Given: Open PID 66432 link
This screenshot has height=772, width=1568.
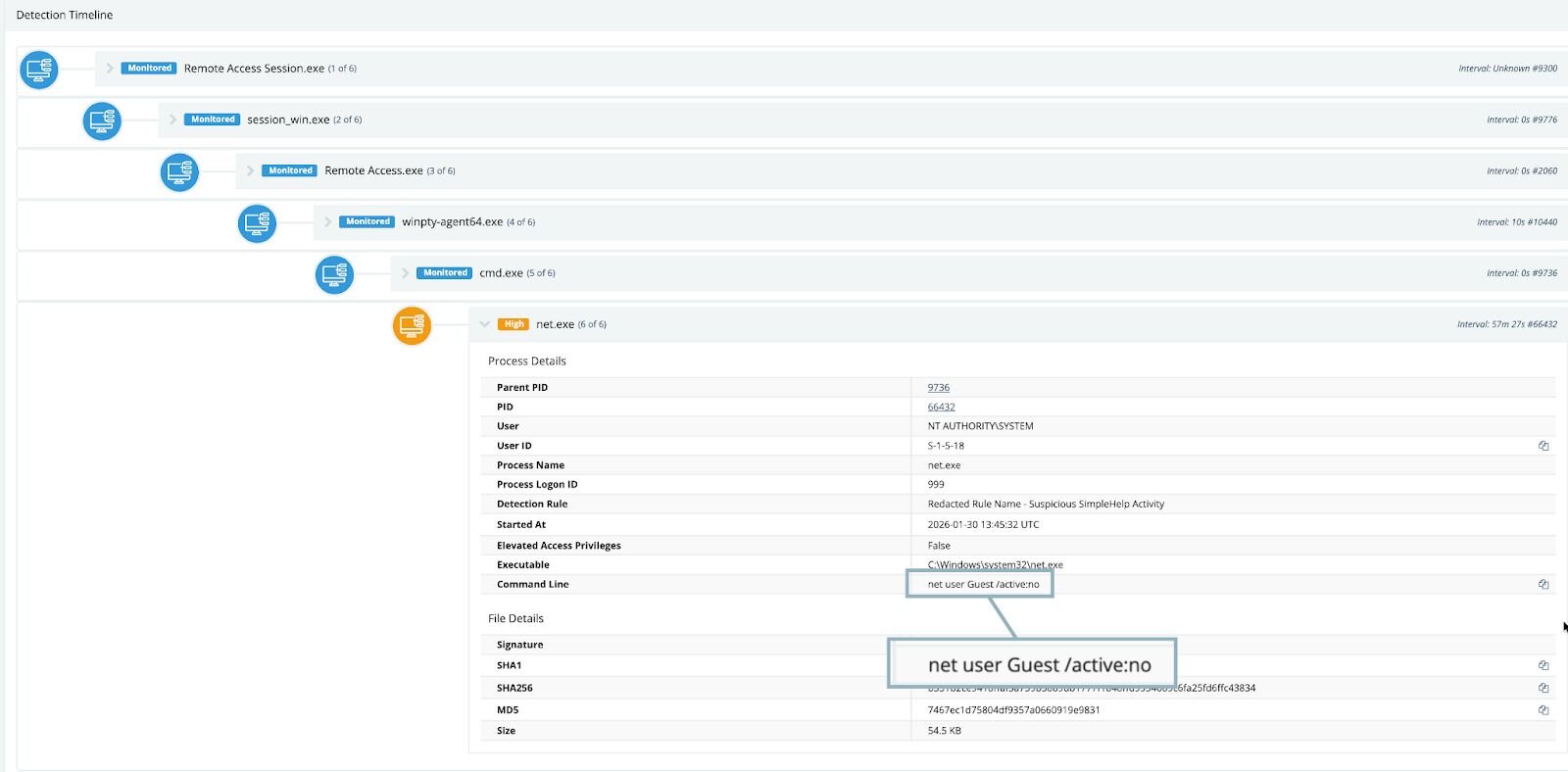Looking at the screenshot, I should 941,408.
